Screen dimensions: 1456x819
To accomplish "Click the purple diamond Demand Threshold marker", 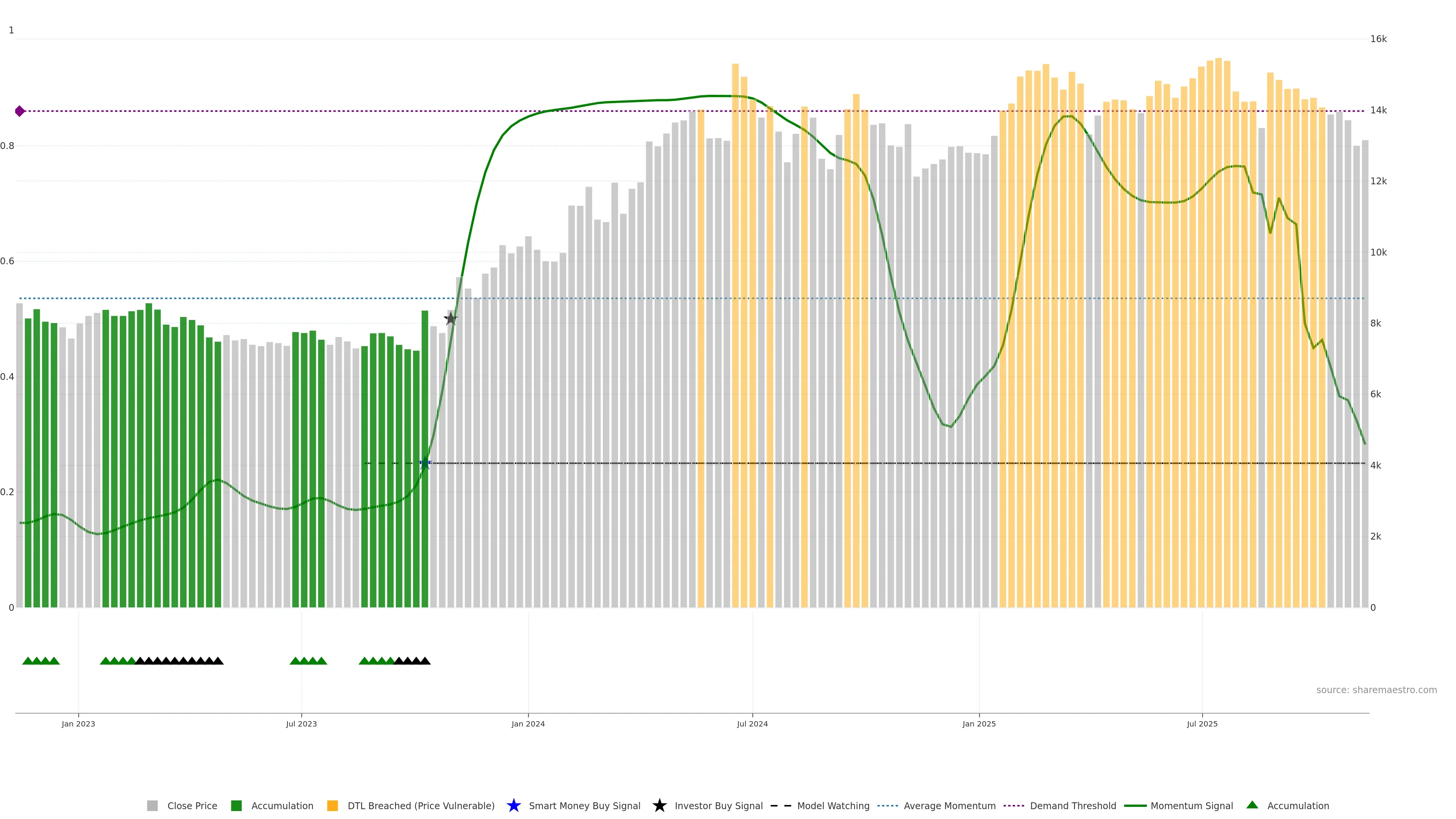I will 20,111.
